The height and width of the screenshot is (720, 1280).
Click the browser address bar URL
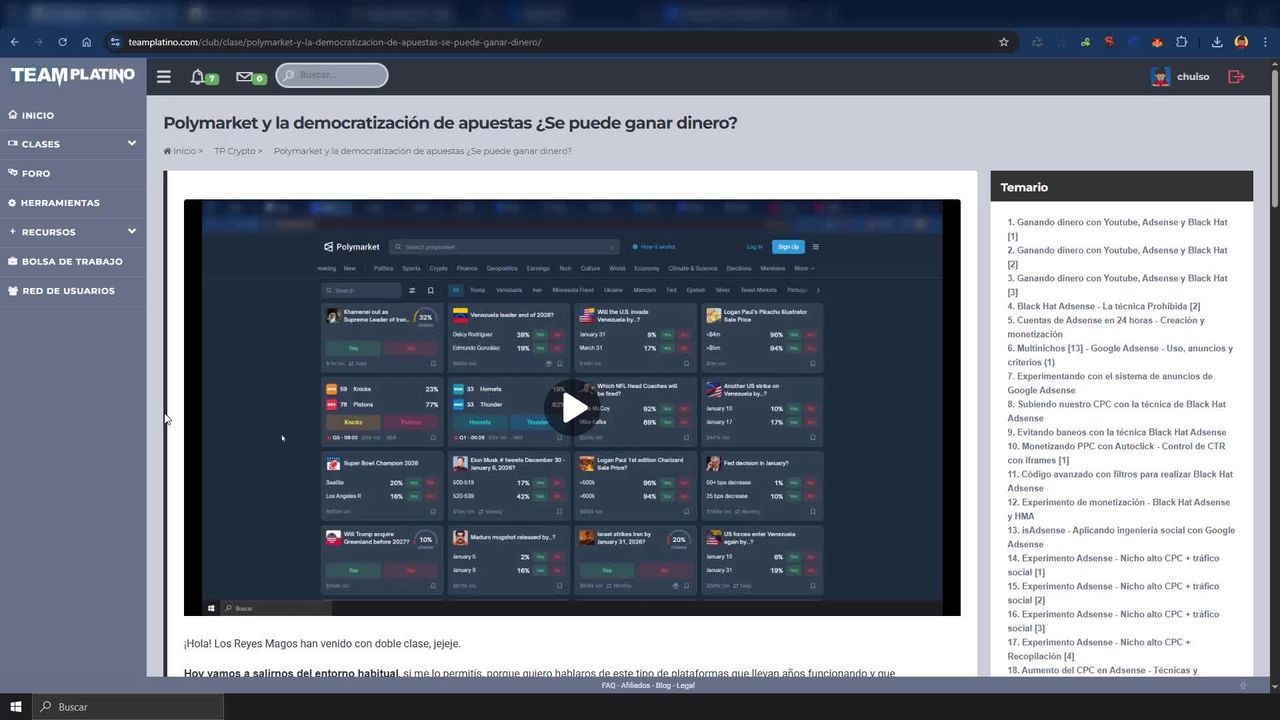(335, 42)
